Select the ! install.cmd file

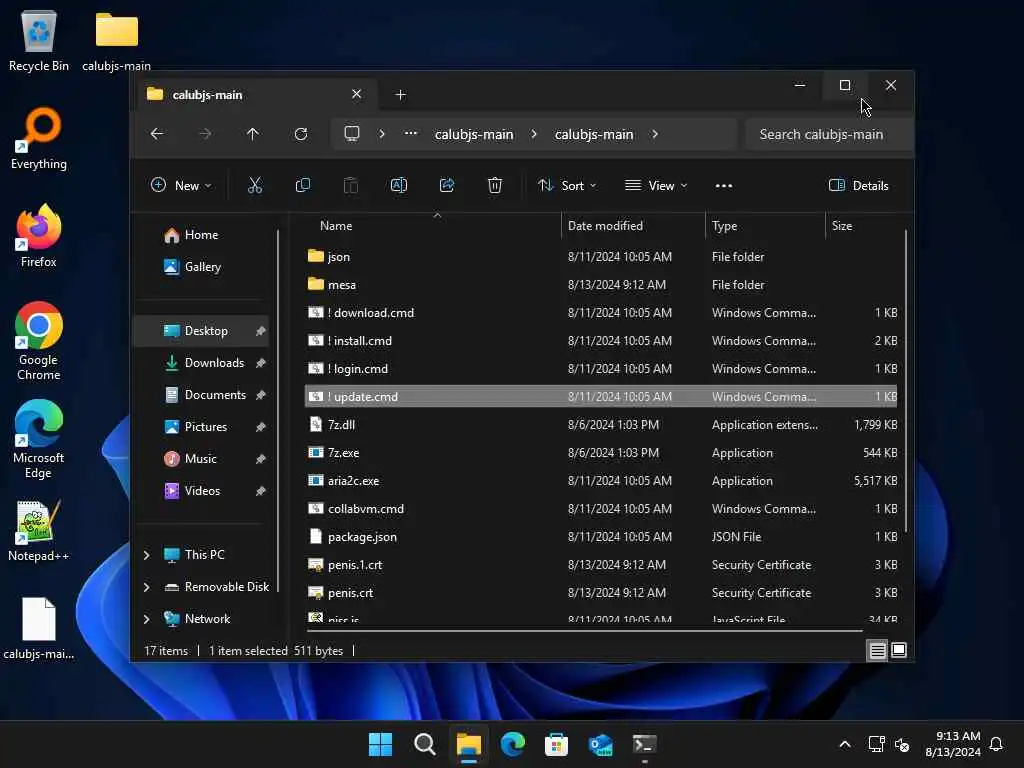point(601,341)
